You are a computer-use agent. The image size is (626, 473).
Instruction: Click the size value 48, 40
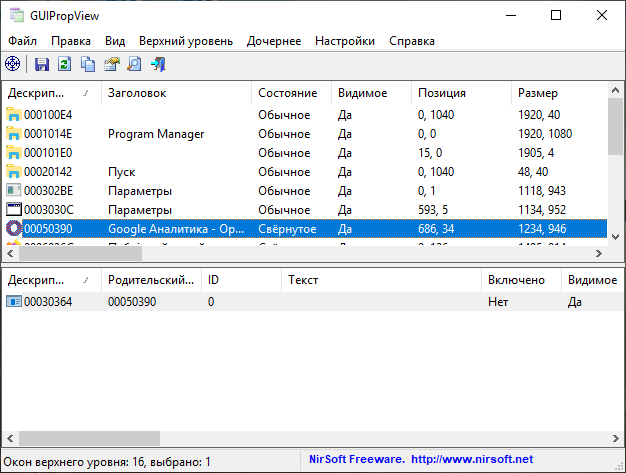533,172
